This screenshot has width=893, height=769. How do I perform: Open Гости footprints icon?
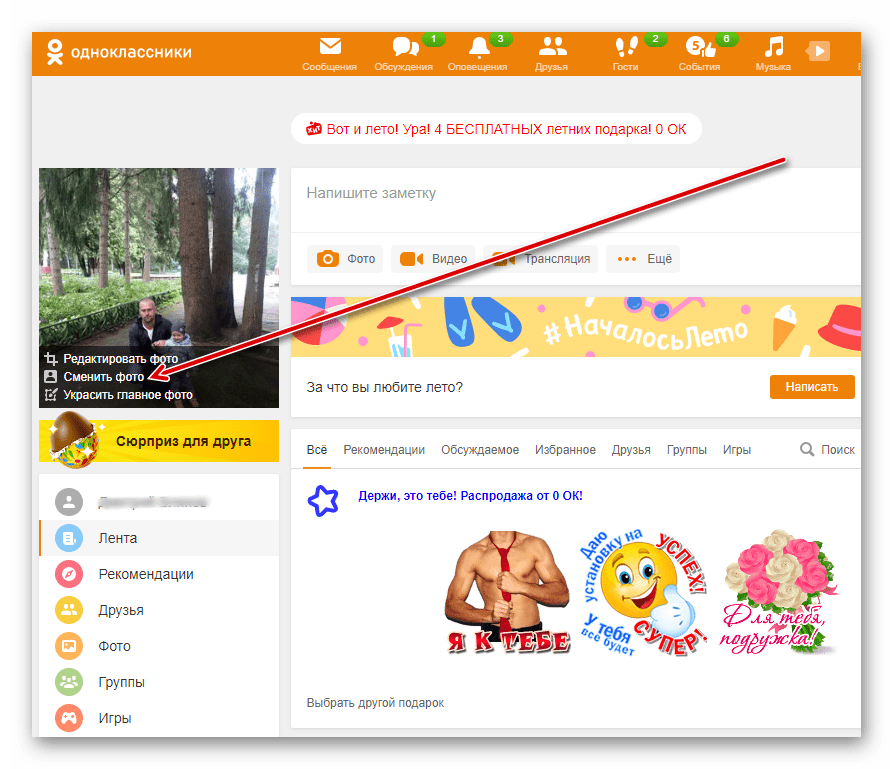tap(626, 47)
